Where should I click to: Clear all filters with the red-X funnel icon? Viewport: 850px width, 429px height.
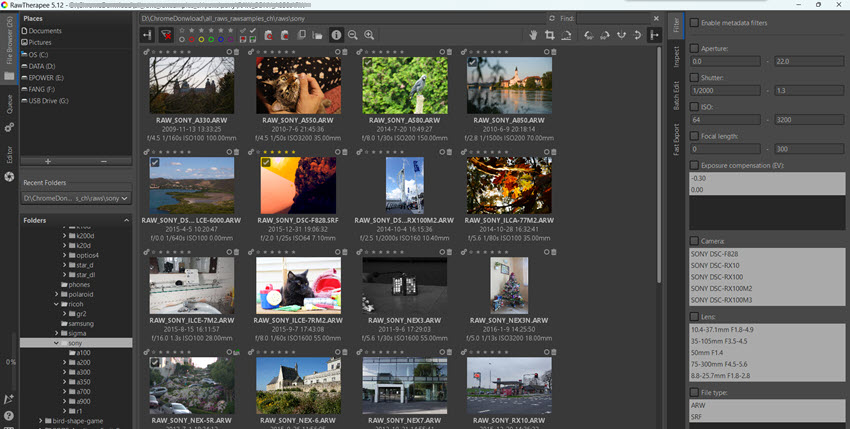pos(166,35)
